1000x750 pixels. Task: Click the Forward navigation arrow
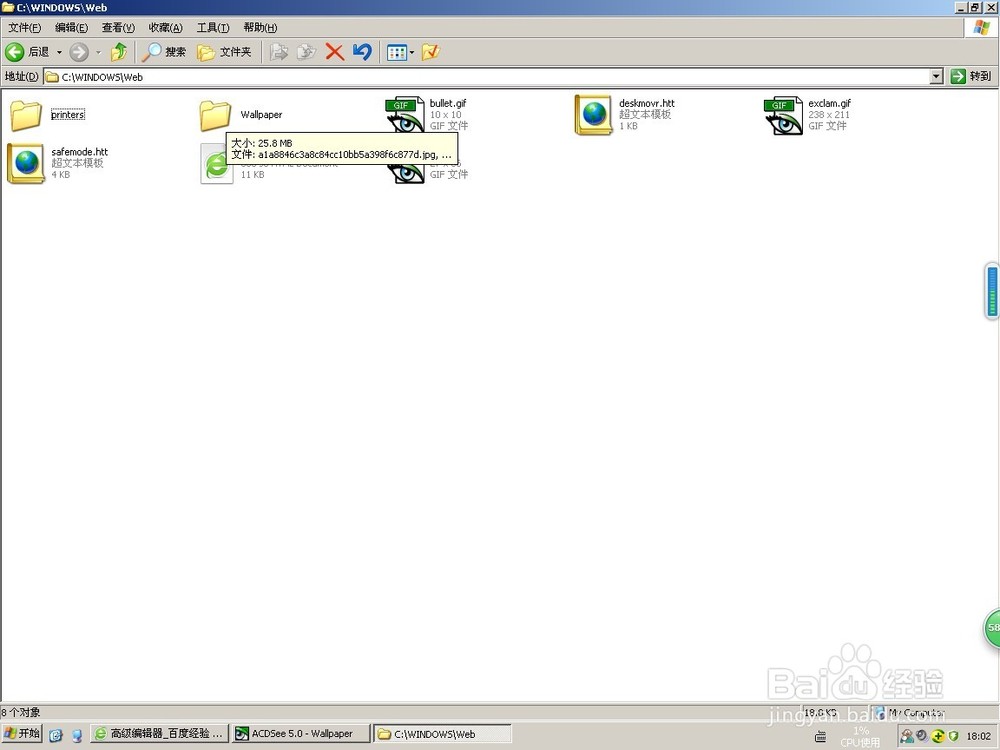[x=79, y=52]
